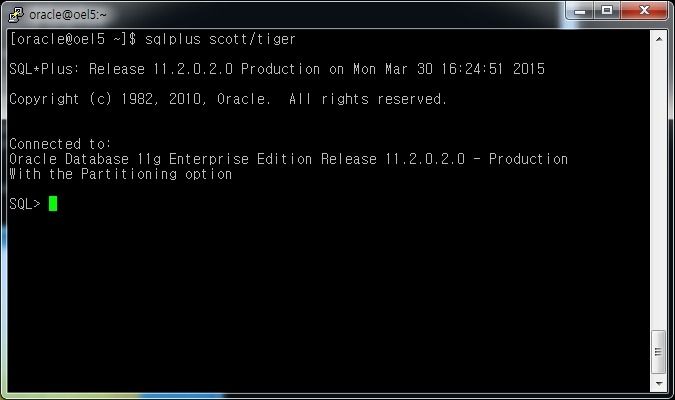Maximize the oracle@oel5 terminal window

click(x=607, y=10)
